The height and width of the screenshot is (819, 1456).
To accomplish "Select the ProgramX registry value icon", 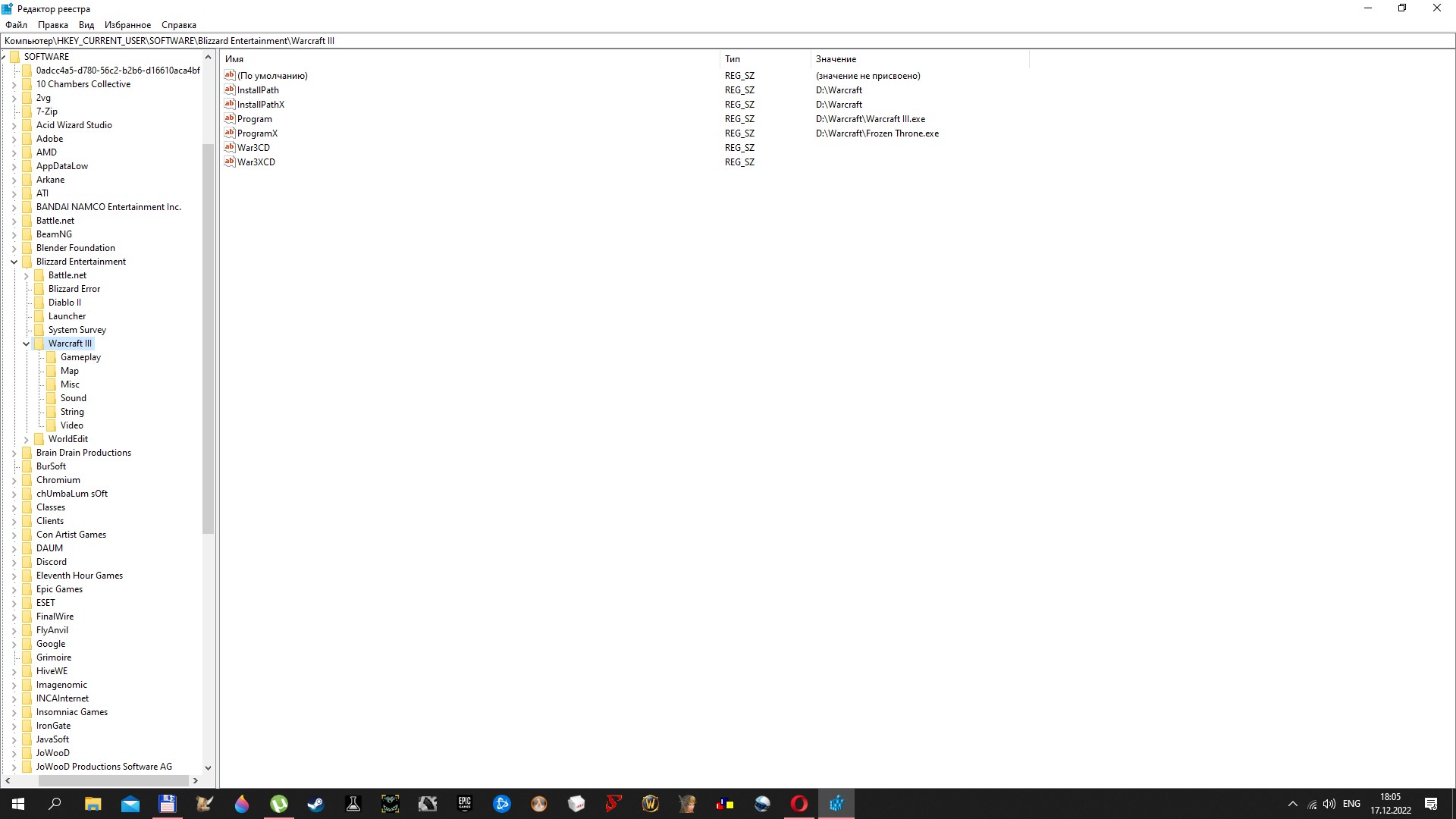I will 230,133.
